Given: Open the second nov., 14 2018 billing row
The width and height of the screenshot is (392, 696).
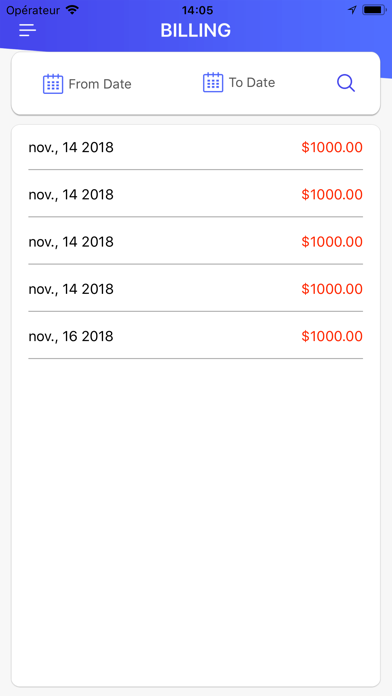Looking at the screenshot, I should coord(195,194).
